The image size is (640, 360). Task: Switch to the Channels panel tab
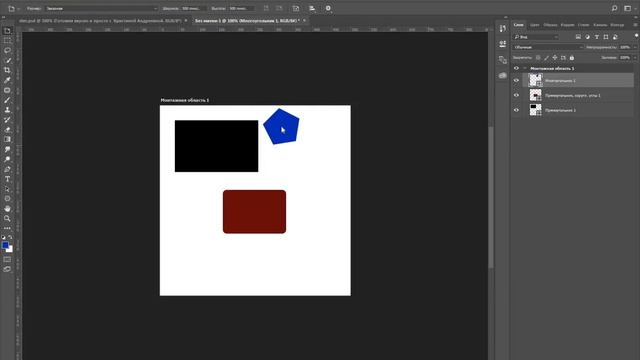point(600,25)
